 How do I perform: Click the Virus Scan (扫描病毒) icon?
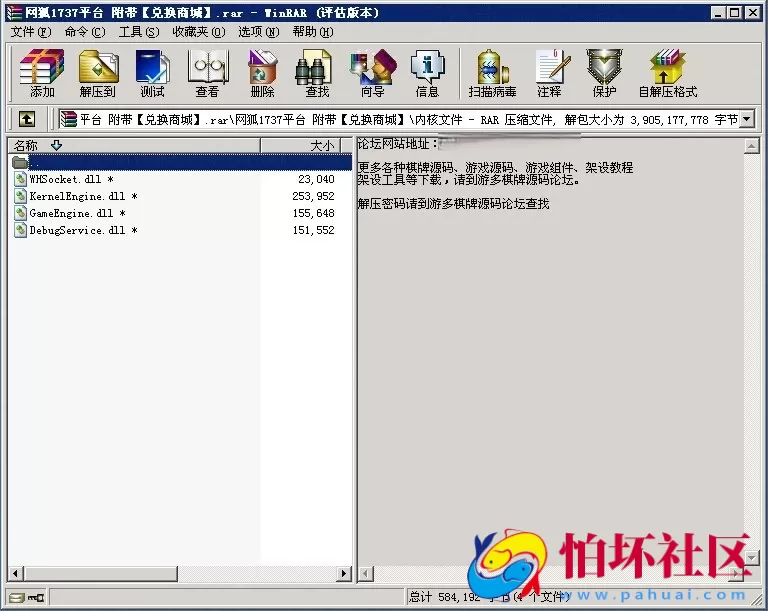tap(492, 73)
